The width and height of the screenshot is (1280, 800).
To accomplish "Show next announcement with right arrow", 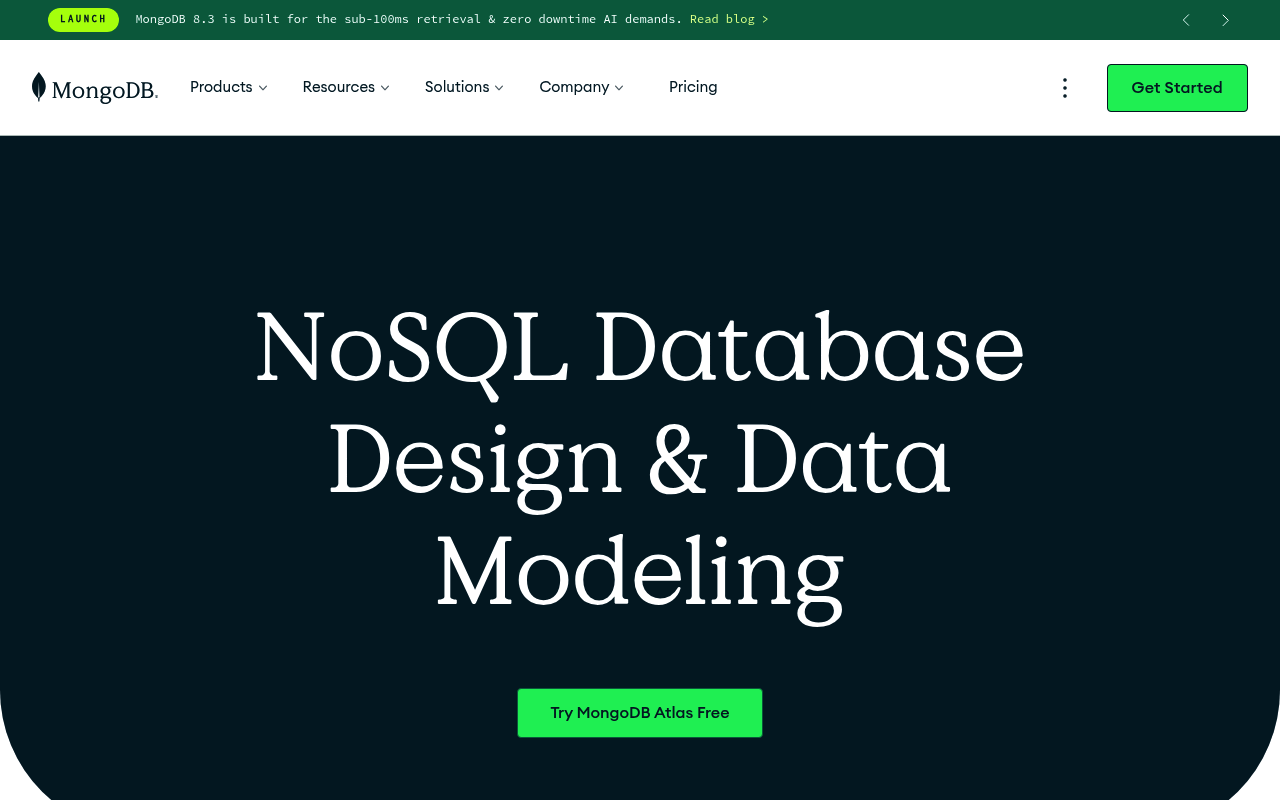I will (x=1225, y=20).
